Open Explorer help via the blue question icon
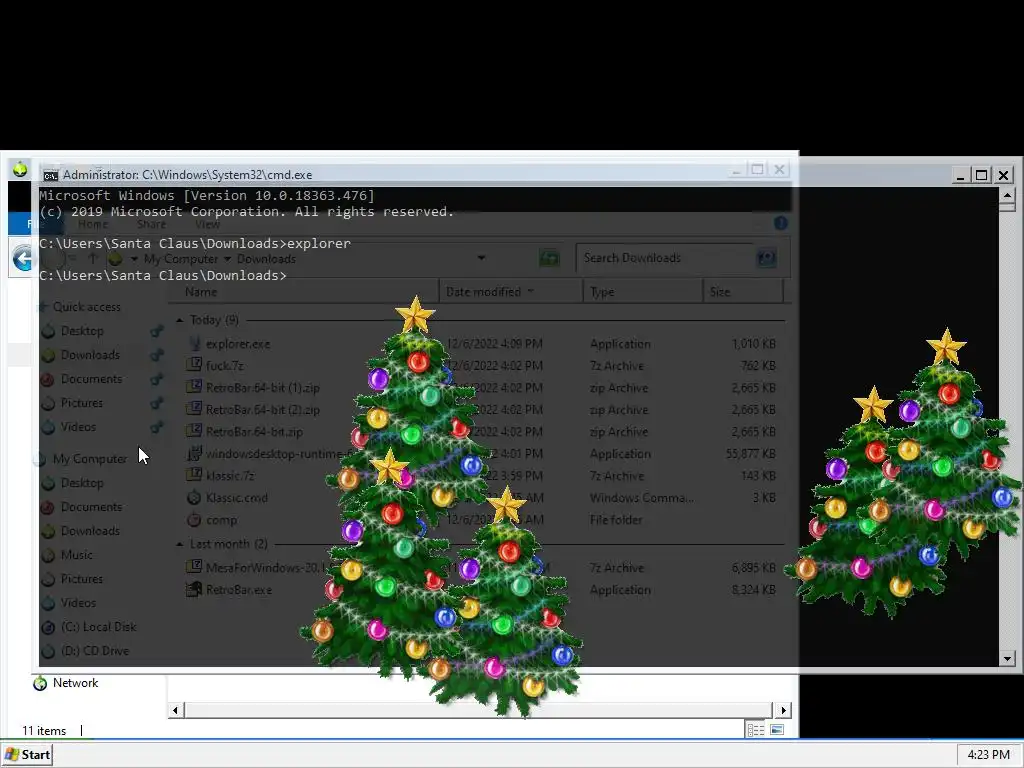Image resolution: width=1024 pixels, height=768 pixels. tap(780, 223)
